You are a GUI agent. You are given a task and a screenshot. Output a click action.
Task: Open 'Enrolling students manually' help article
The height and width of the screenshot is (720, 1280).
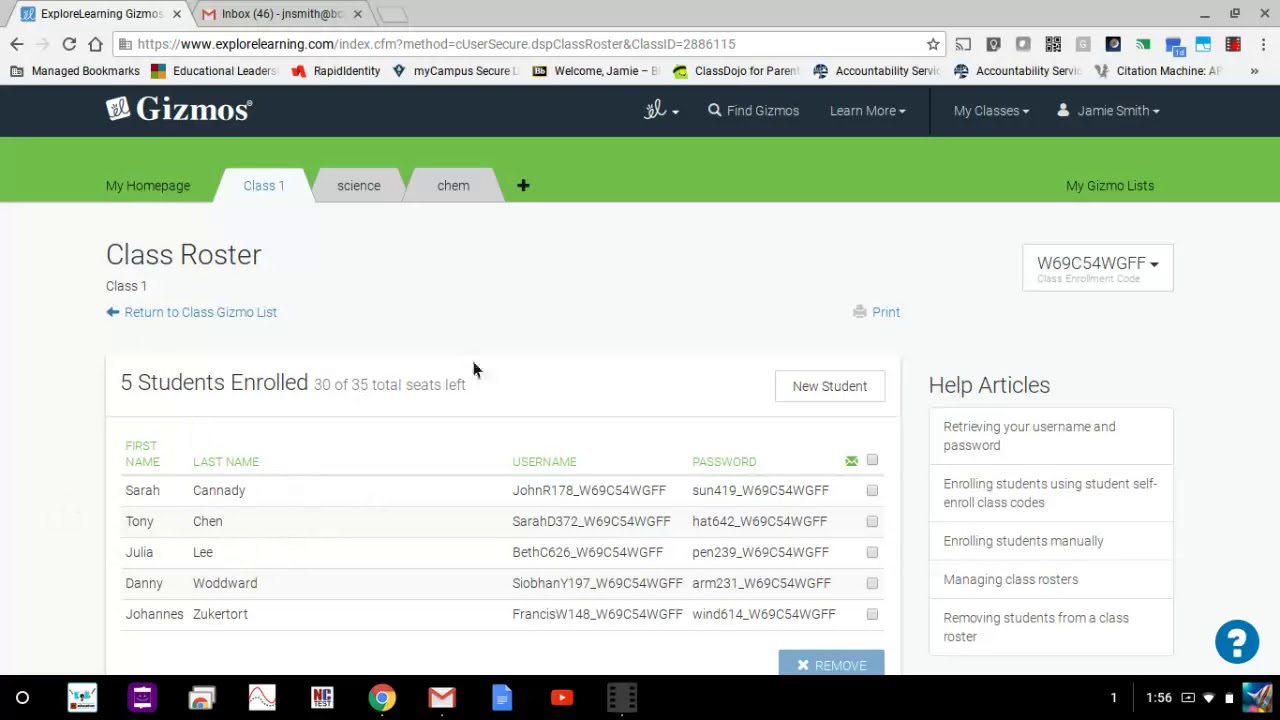tap(1051, 541)
